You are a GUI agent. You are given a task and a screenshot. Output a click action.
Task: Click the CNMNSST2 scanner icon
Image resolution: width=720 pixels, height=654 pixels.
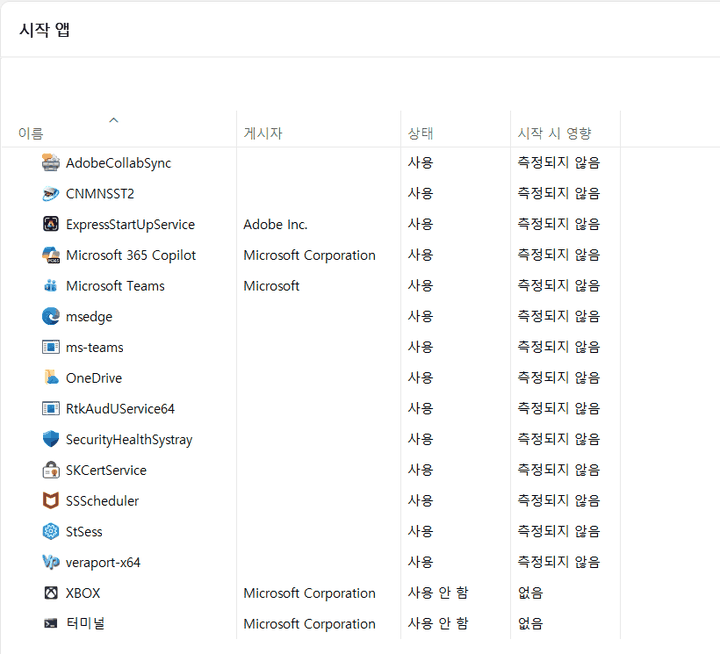[51, 193]
